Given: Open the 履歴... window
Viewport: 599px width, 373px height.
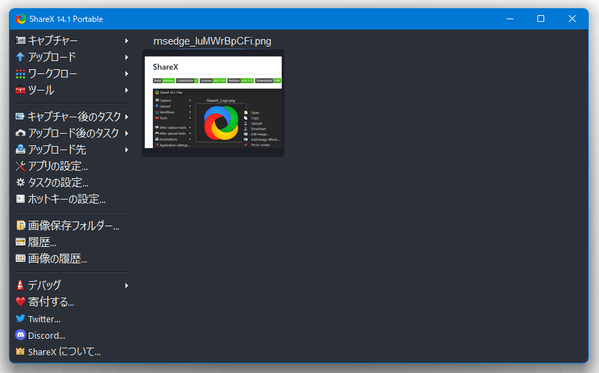Looking at the screenshot, I should coord(73,242).
